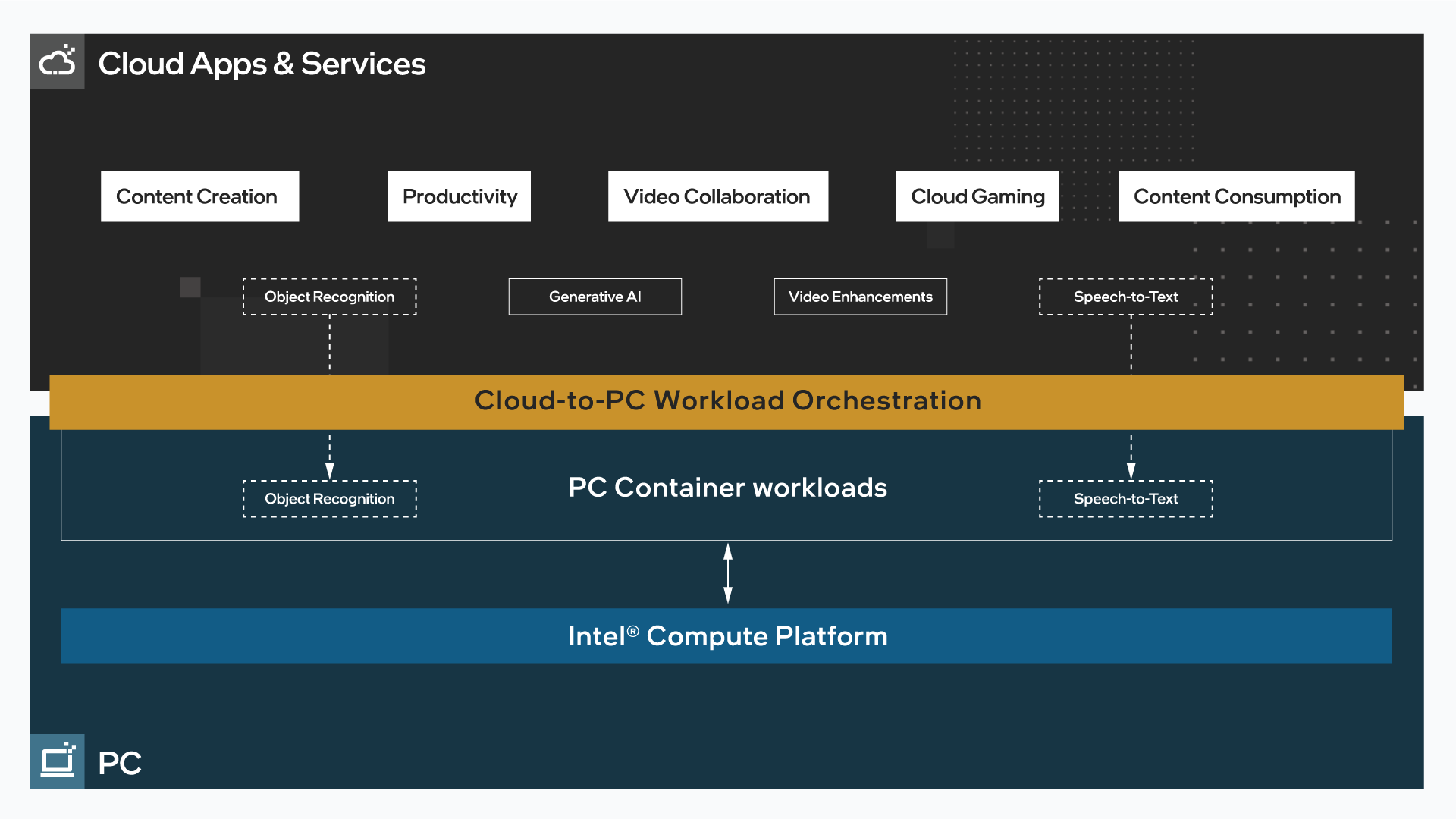Click the PC Container workloads title
1456x819 pixels.
[727, 488]
